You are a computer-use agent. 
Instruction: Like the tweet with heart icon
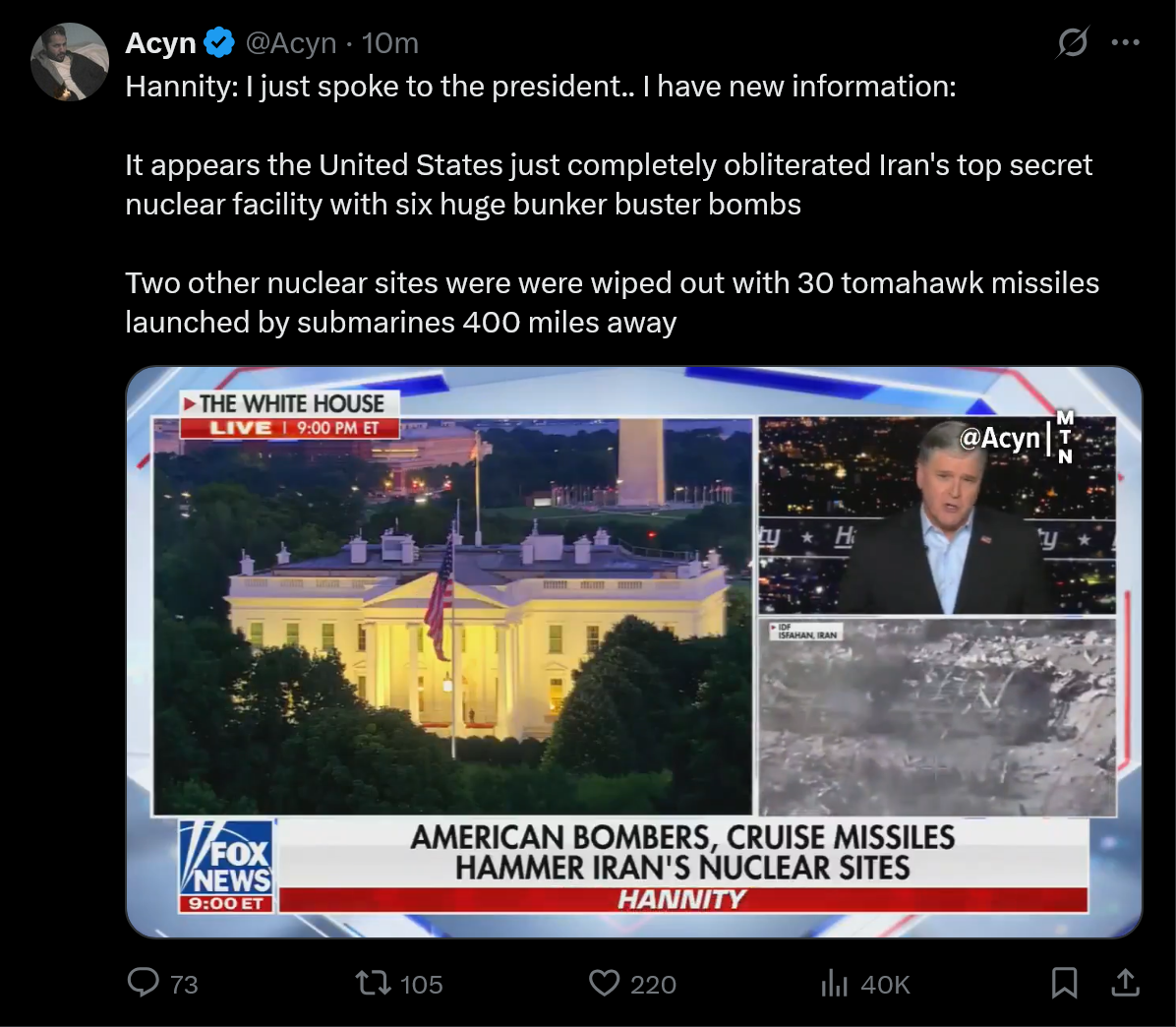click(604, 983)
